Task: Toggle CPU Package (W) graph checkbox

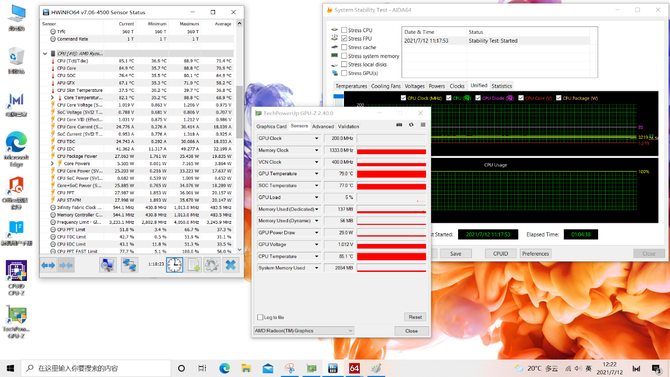Action: 558,98
